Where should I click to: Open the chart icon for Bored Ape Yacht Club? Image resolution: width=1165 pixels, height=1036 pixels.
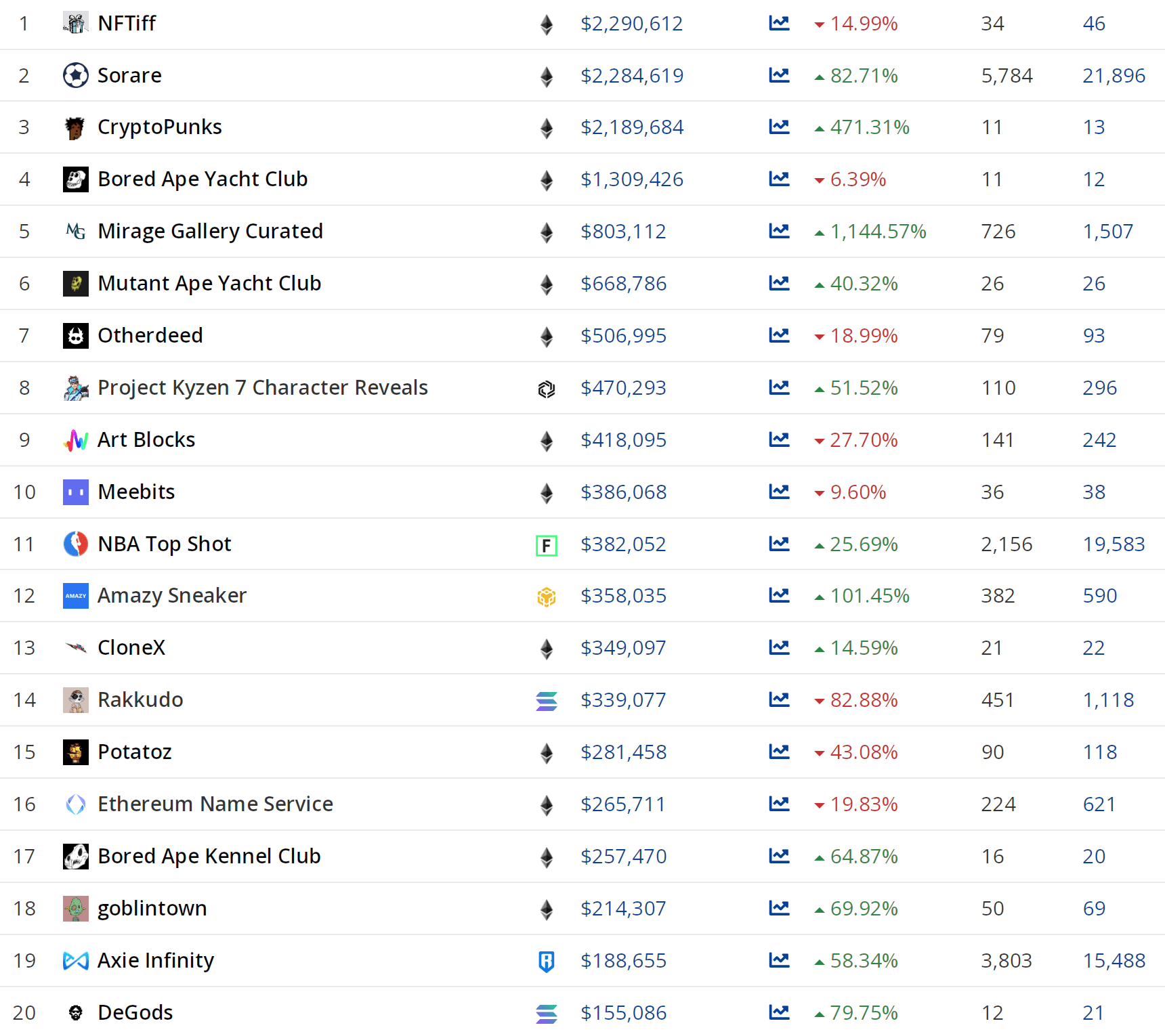[779, 179]
